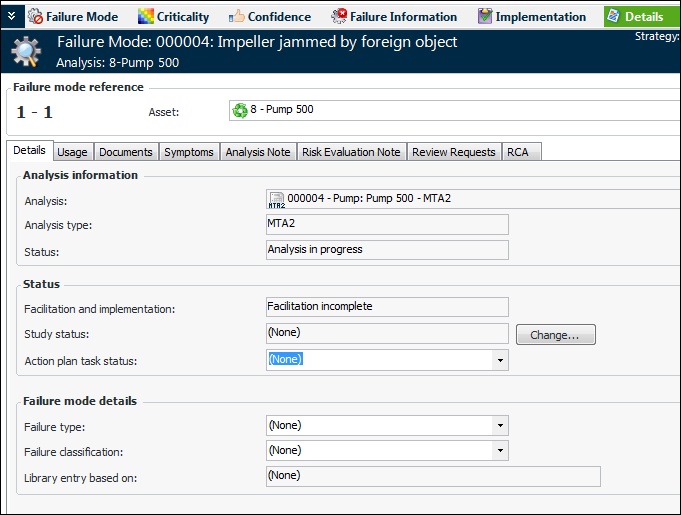The image size is (681, 515).
Task: Expand the Action plan task status dropdown
Action: (x=500, y=359)
